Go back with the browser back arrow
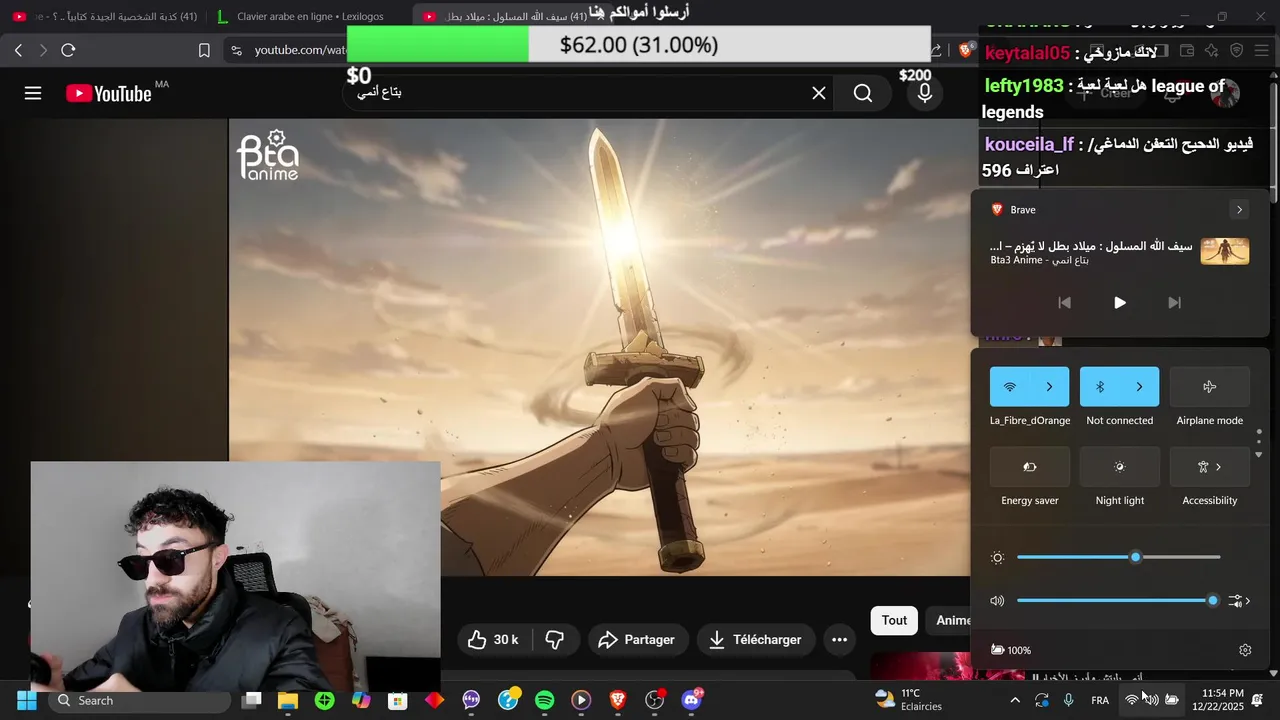The height and width of the screenshot is (720, 1280). 18,50
